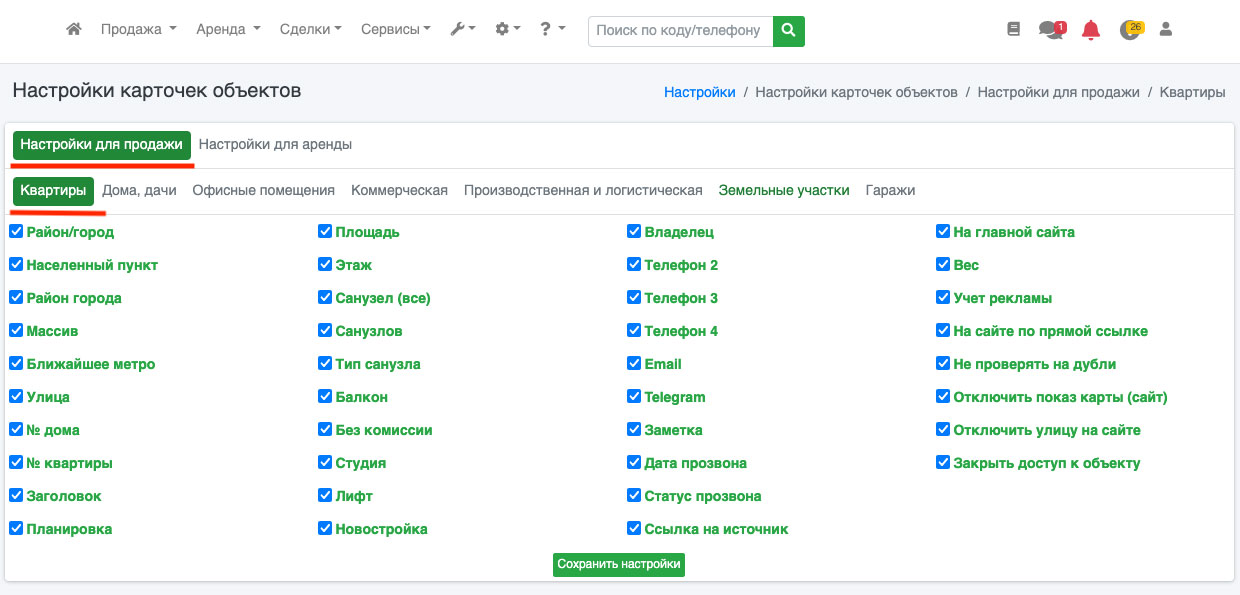Image resolution: width=1240 pixels, height=595 pixels.
Task: Expand the Продажа dropdown menu
Action: 138,30
